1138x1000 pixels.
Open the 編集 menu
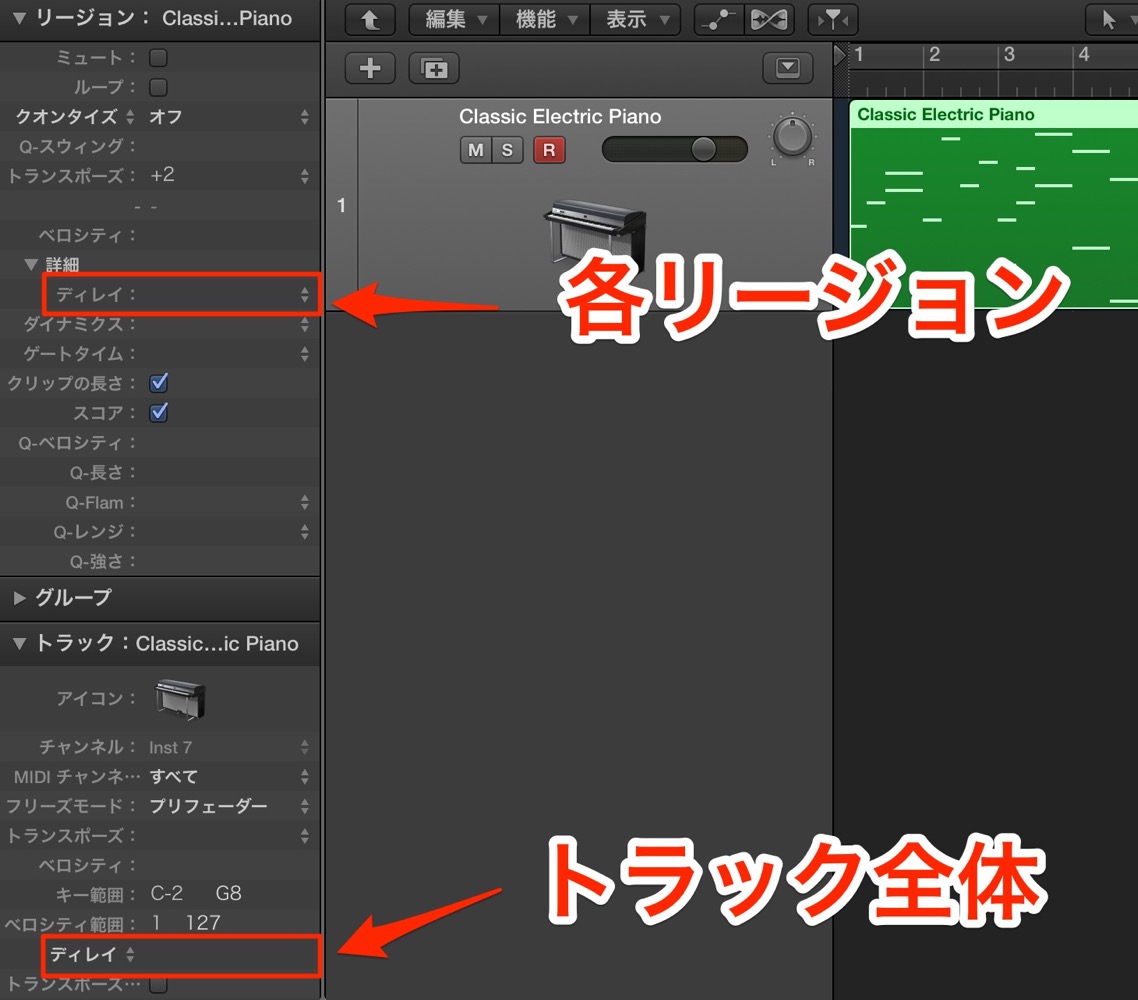pyautogui.click(x=454, y=20)
